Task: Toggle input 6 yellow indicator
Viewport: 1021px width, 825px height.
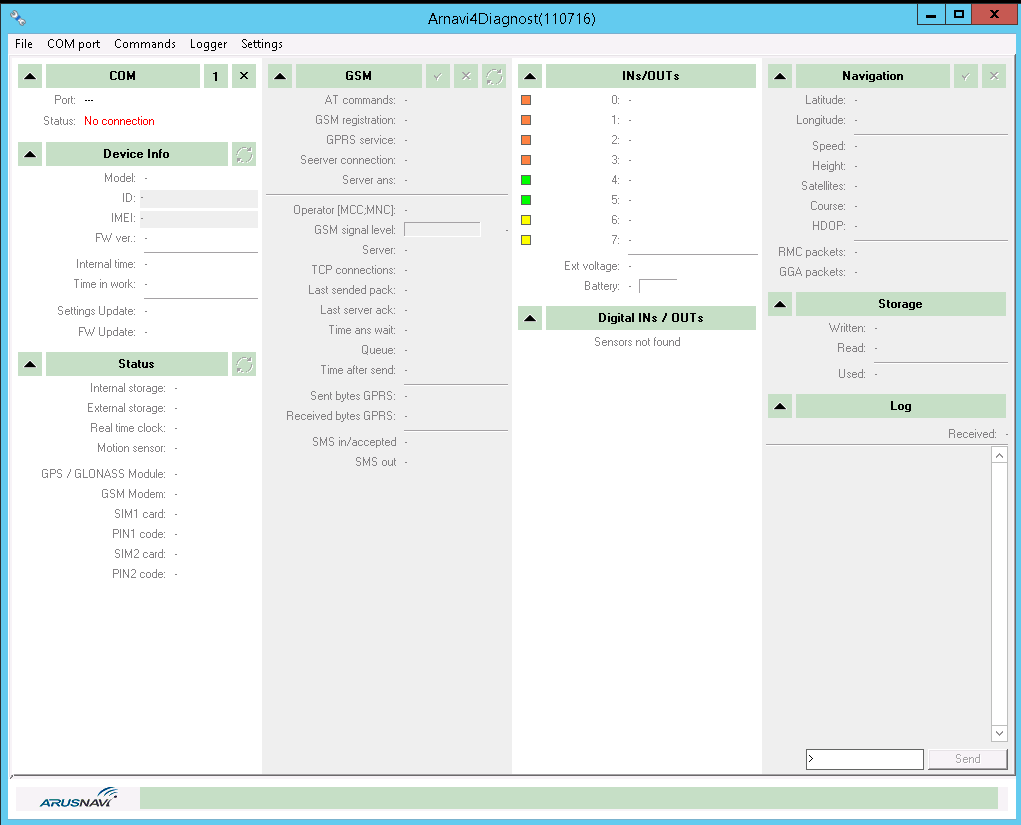Action: (x=526, y=220)
